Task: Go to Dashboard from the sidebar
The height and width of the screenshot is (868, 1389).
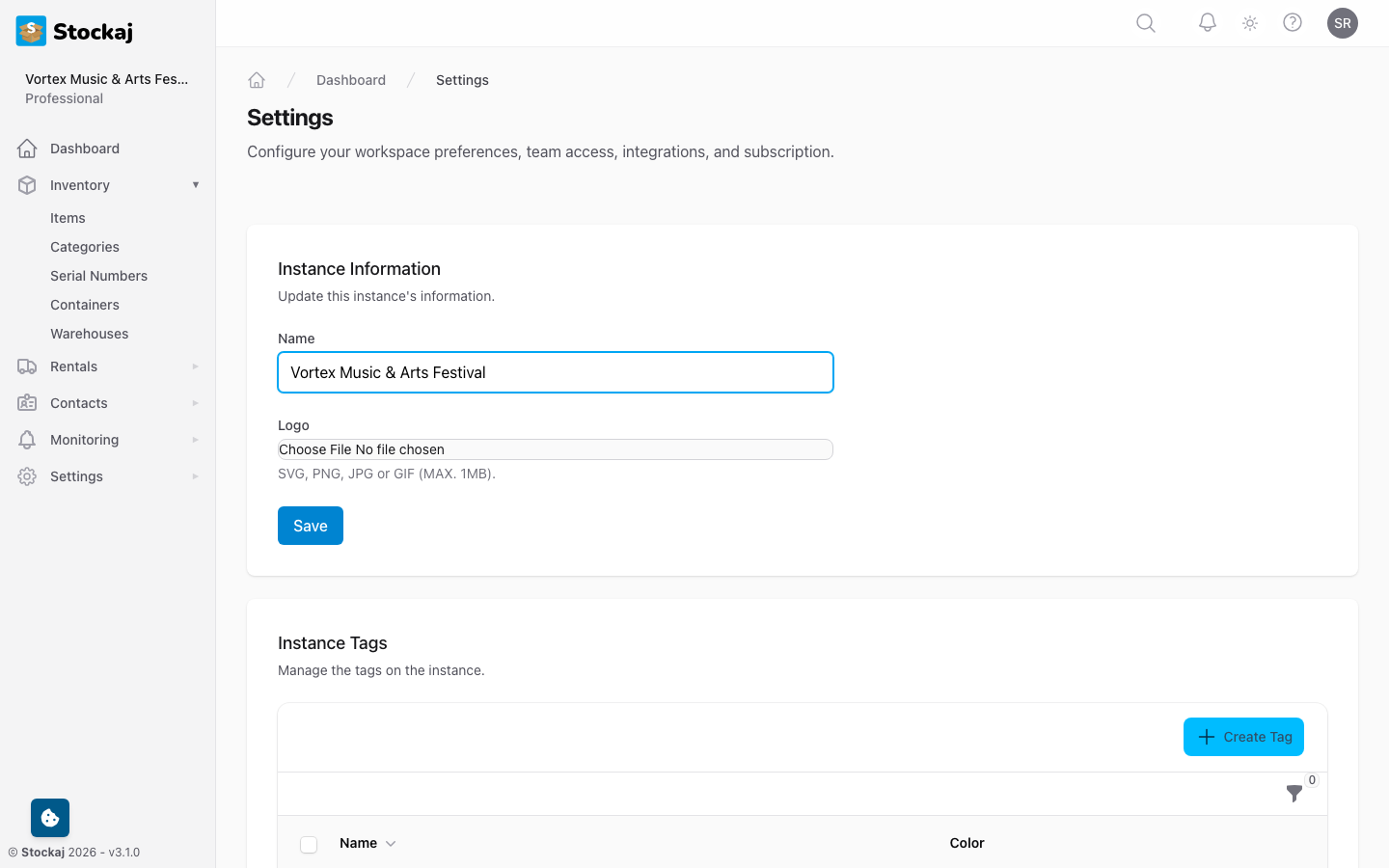Action: coord(85,148)
